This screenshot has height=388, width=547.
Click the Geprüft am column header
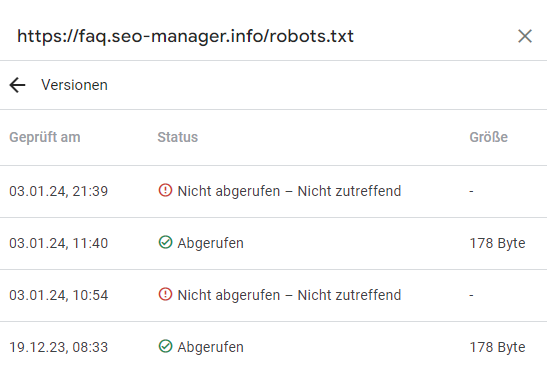(45, 137)
